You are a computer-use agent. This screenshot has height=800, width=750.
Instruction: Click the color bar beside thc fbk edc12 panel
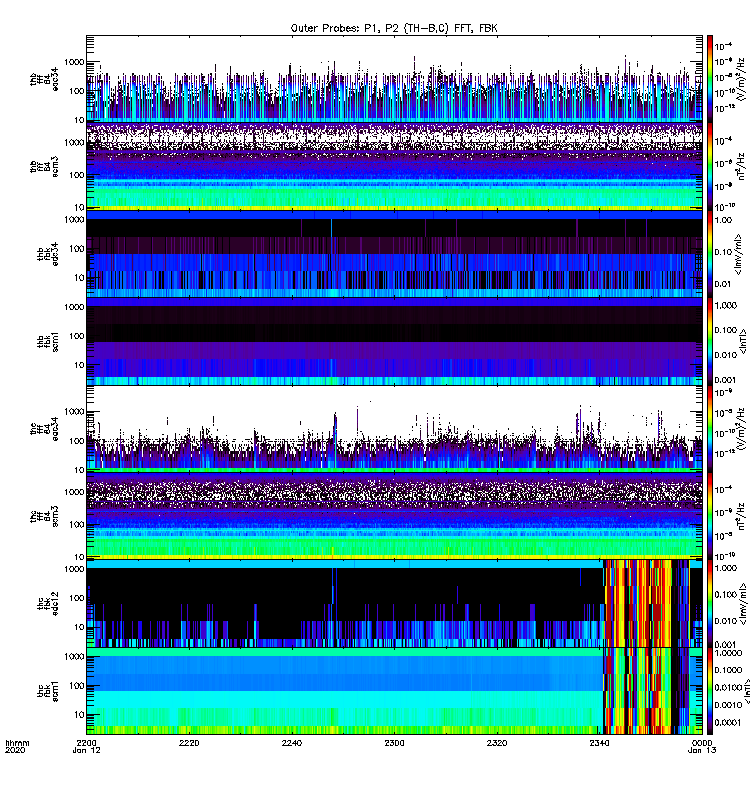point(710,604)
